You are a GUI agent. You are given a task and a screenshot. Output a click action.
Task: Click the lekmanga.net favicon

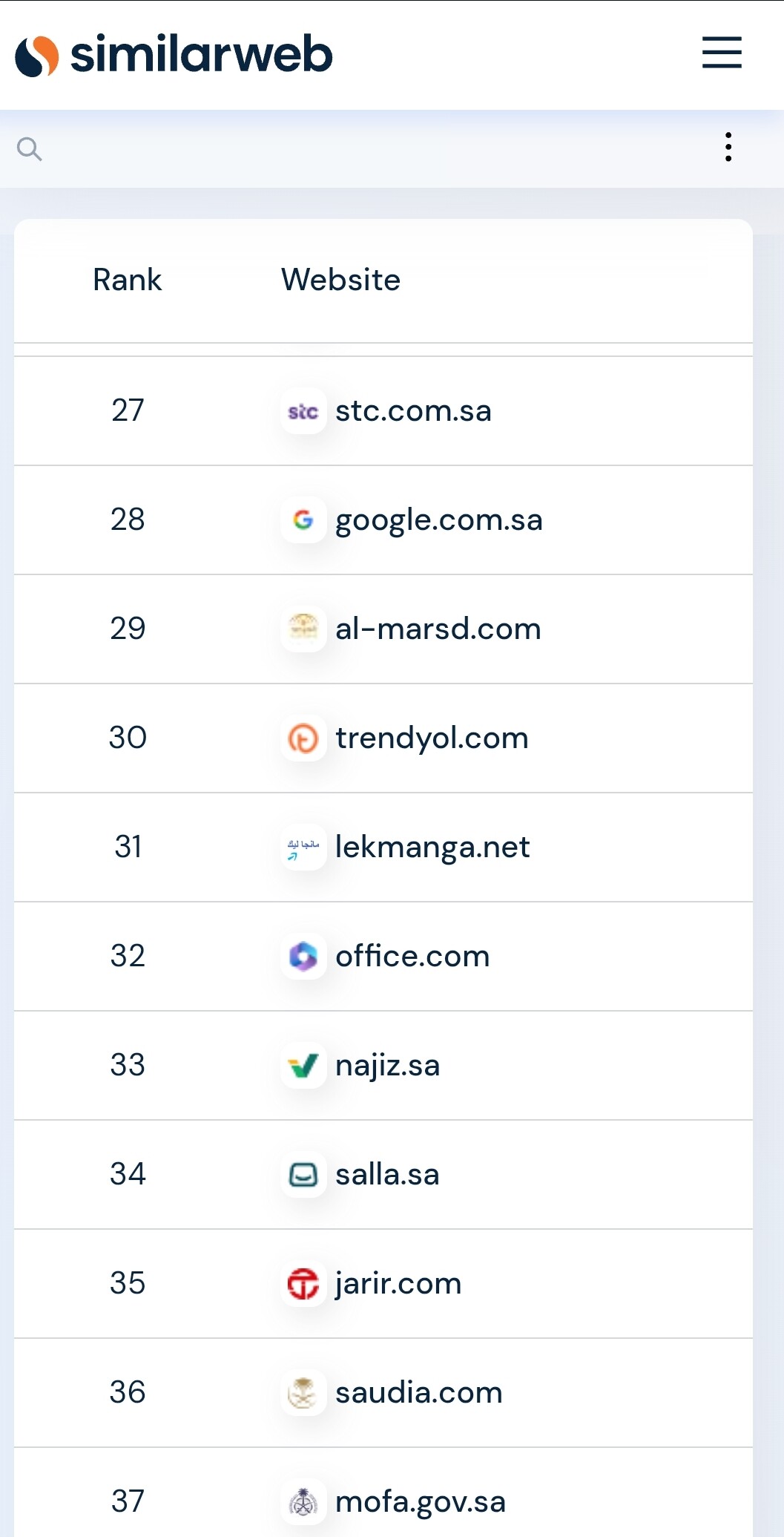(303, 847)
